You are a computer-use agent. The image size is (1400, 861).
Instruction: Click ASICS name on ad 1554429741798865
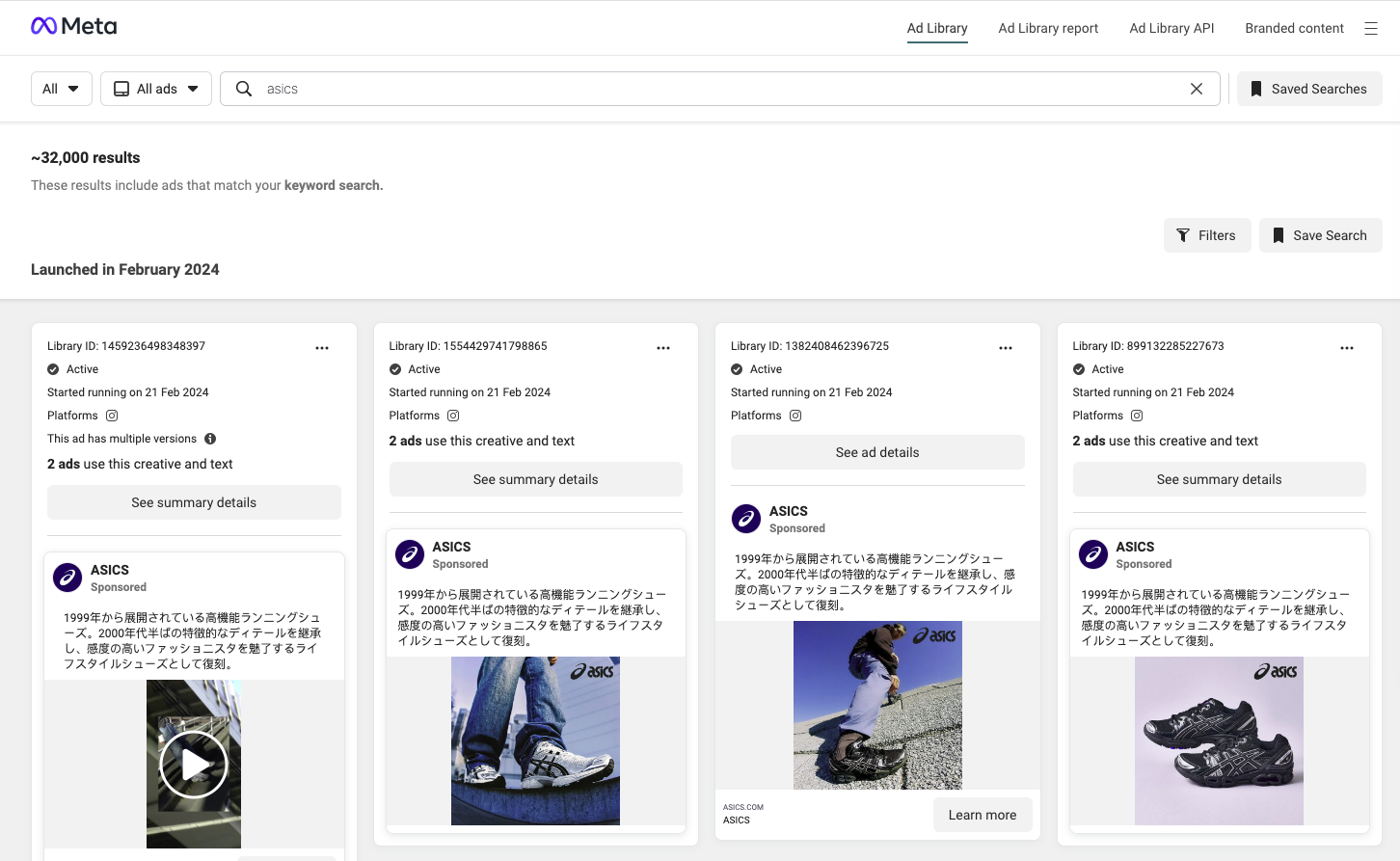(x=451, y=547)
